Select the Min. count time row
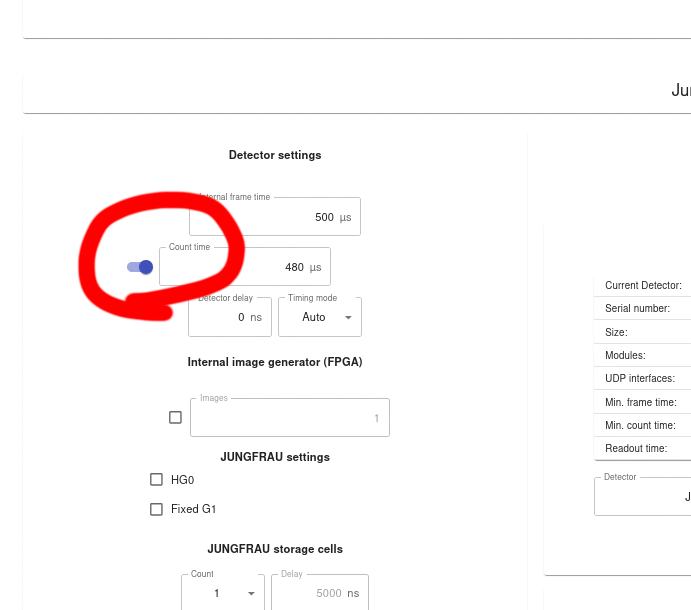Screen dimensions: 691x610 pyautogui.click(x=641, y=425)
